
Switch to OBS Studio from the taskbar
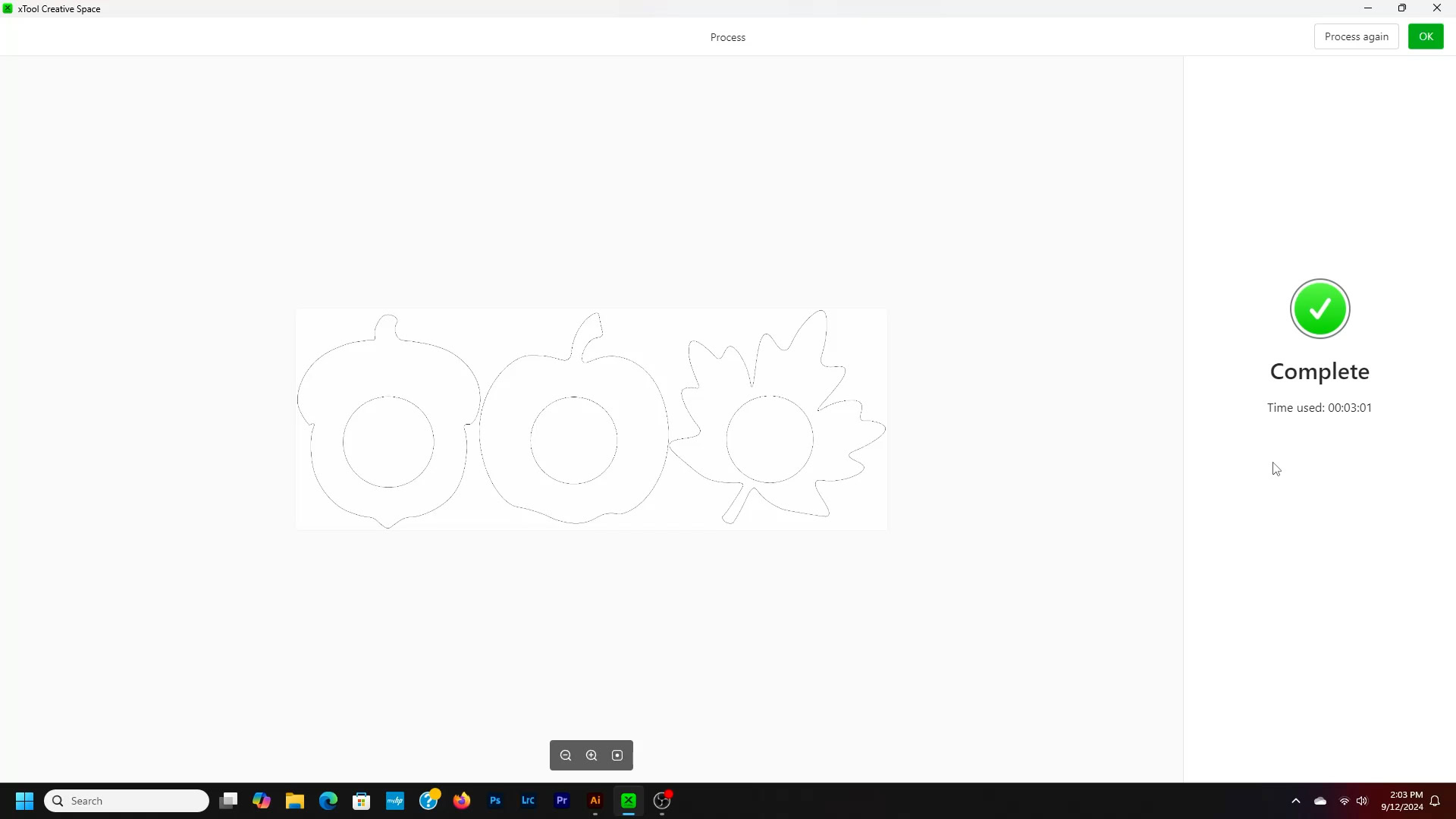(662, 801)
